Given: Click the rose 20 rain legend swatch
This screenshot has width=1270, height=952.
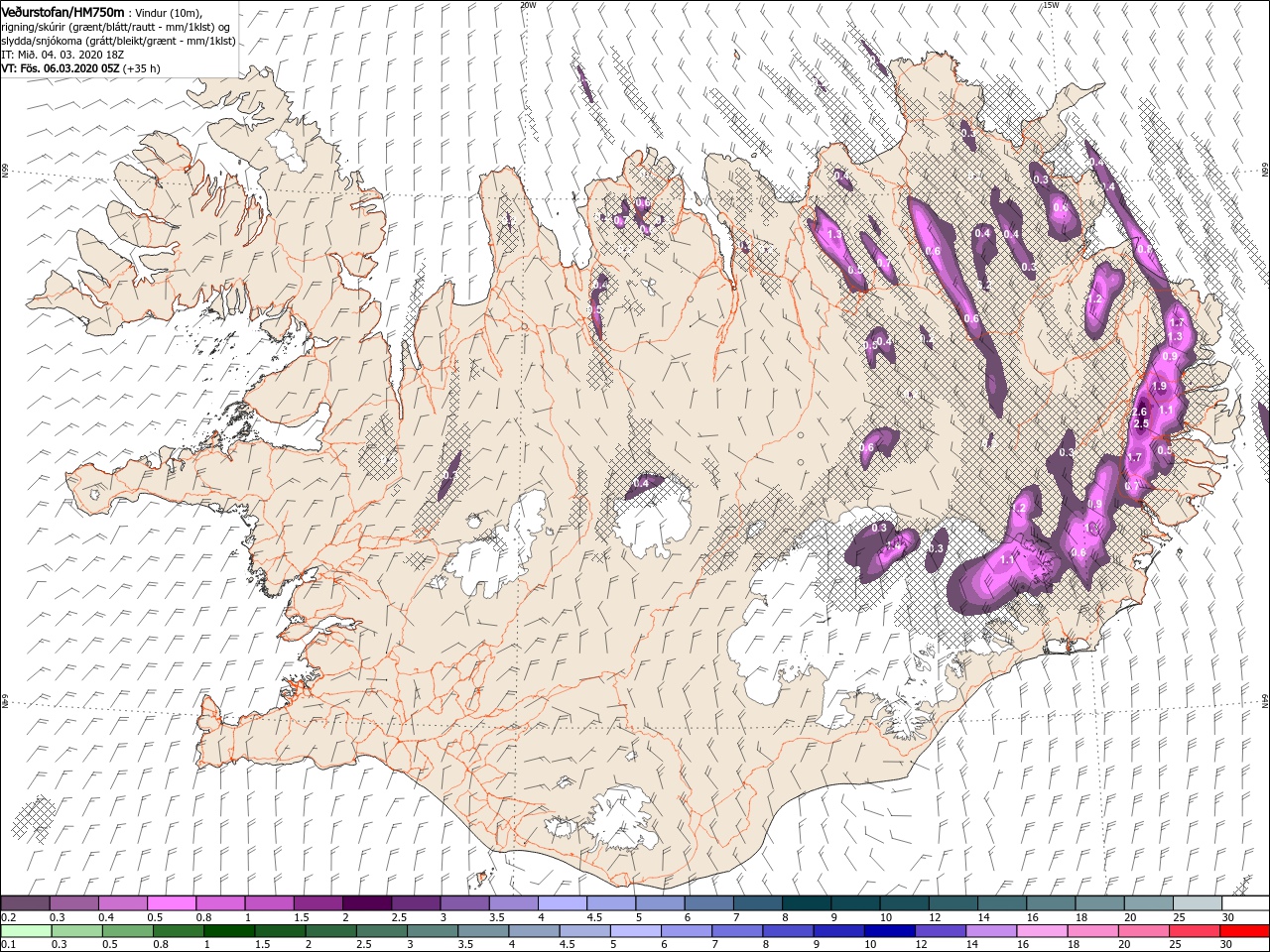Looking at the screenshot, I should (x=1142, y=931).
